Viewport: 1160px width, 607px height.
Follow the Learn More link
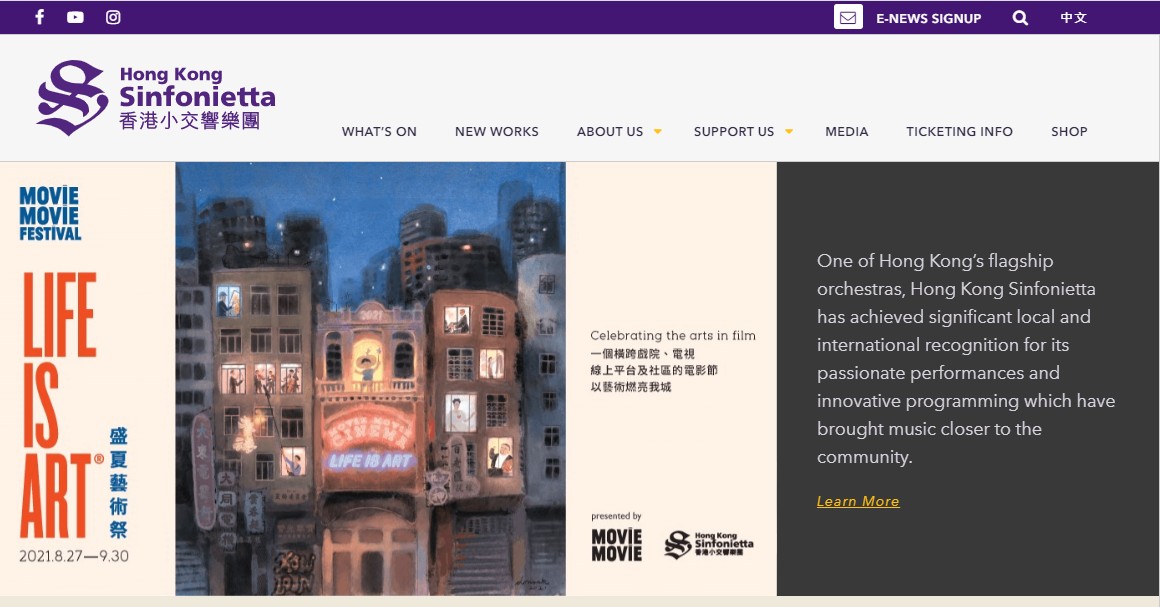tap(858, 501)
